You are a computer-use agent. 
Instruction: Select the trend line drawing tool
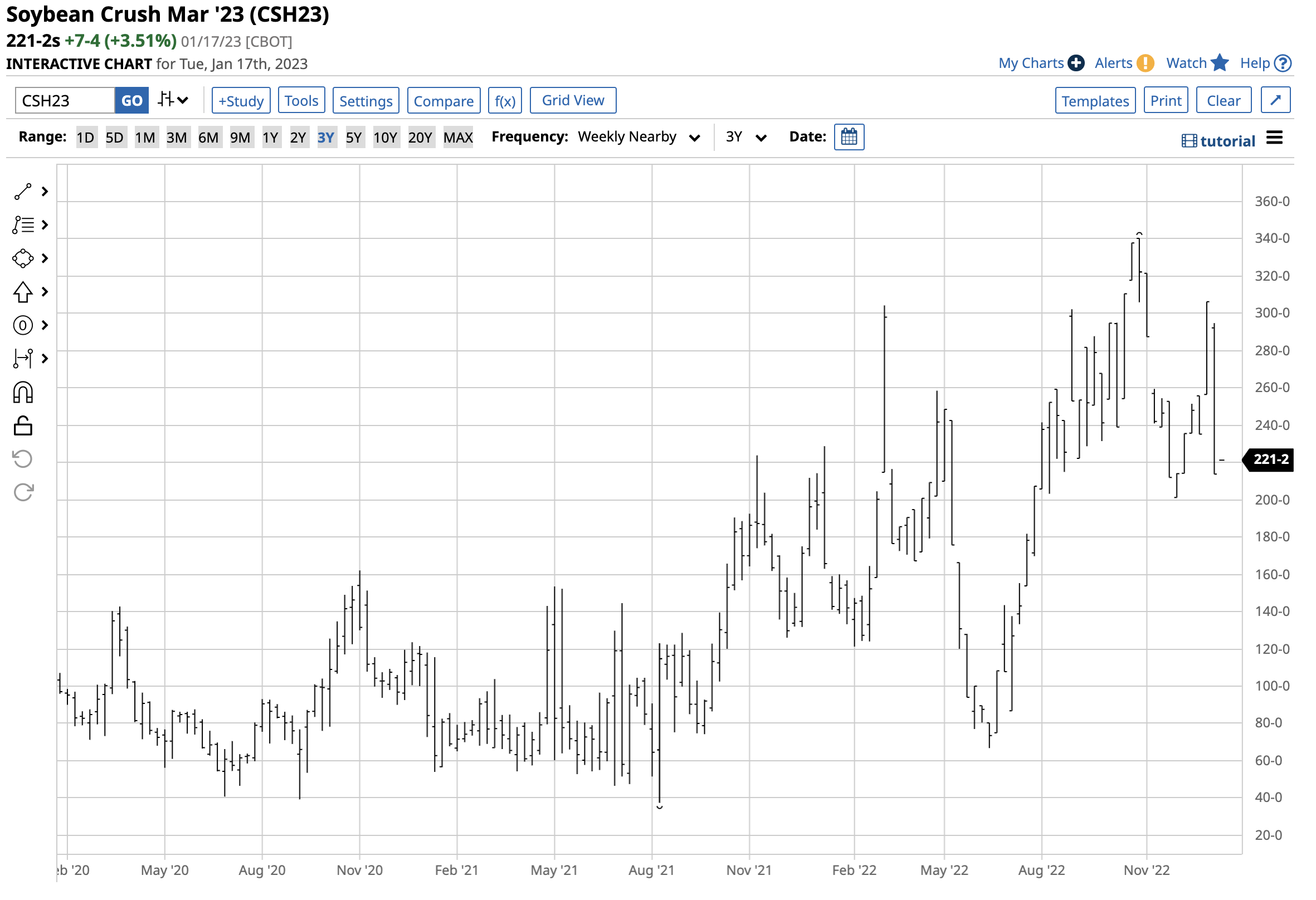(x=23, y=193)
